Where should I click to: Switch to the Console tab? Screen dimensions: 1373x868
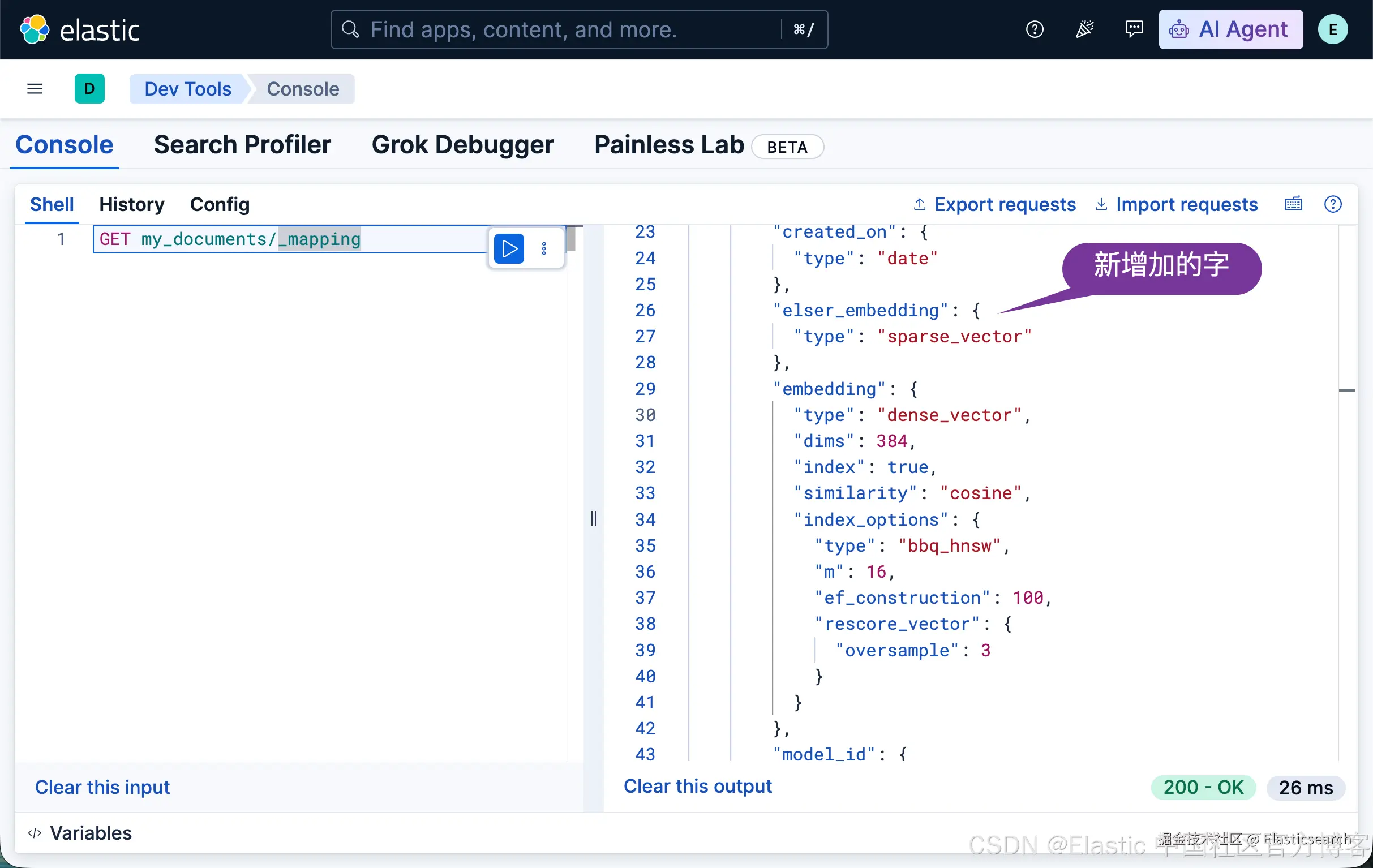pyautogui.click(x=65, y=145)
